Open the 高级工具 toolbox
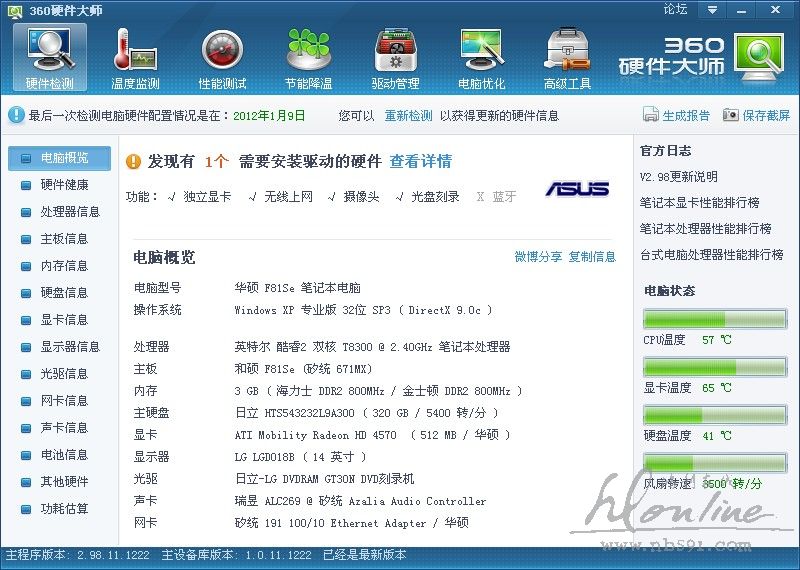Image resolution: width=800 pixels, height=570 pixels. click(567, 58)
